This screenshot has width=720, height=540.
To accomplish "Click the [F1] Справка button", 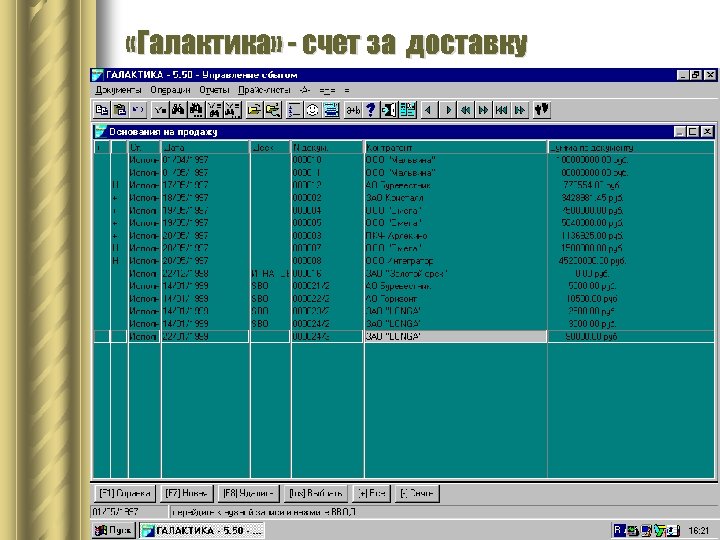I will [125, 494].
